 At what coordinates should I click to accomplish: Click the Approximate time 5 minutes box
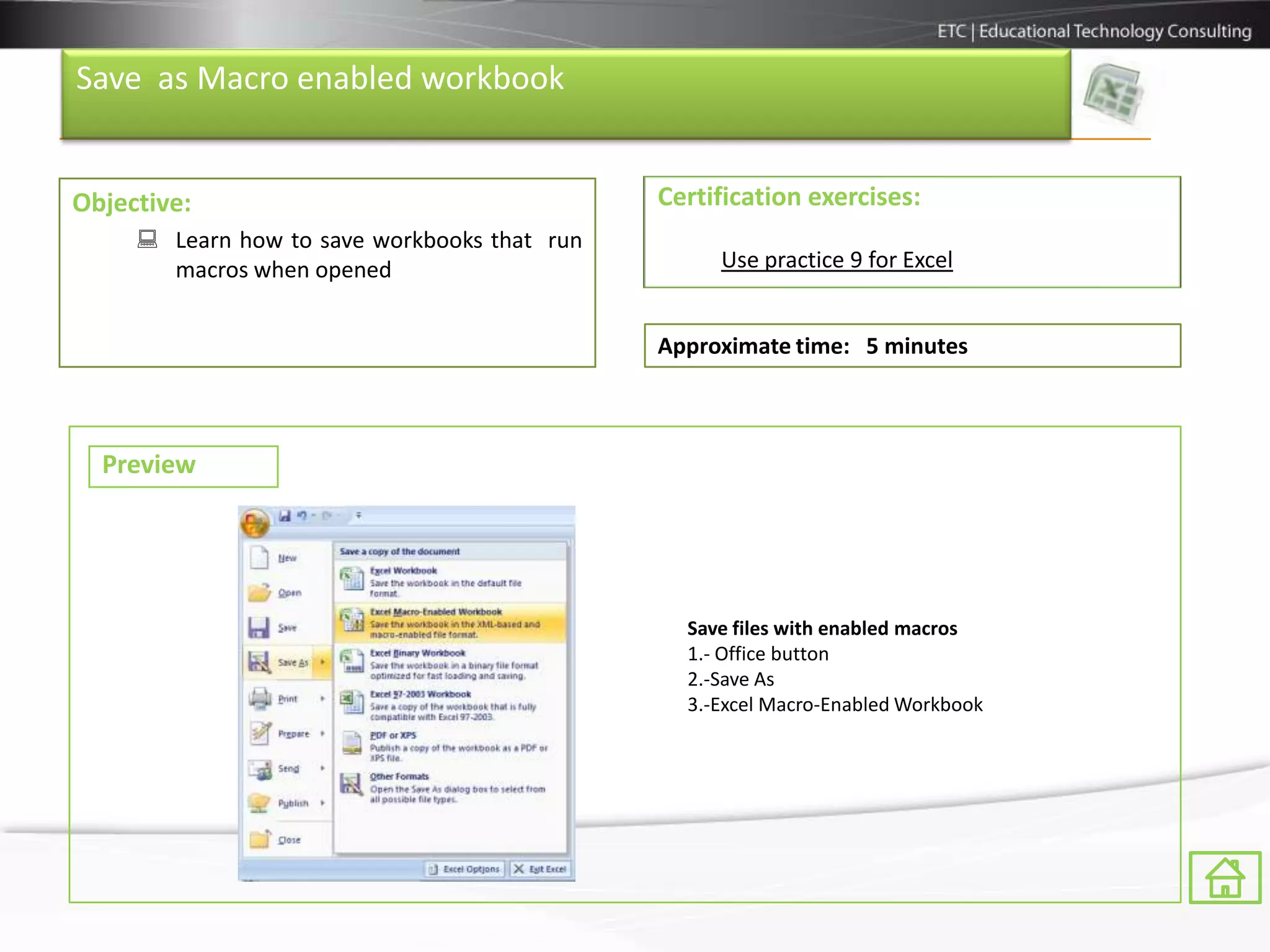(912, 346)
